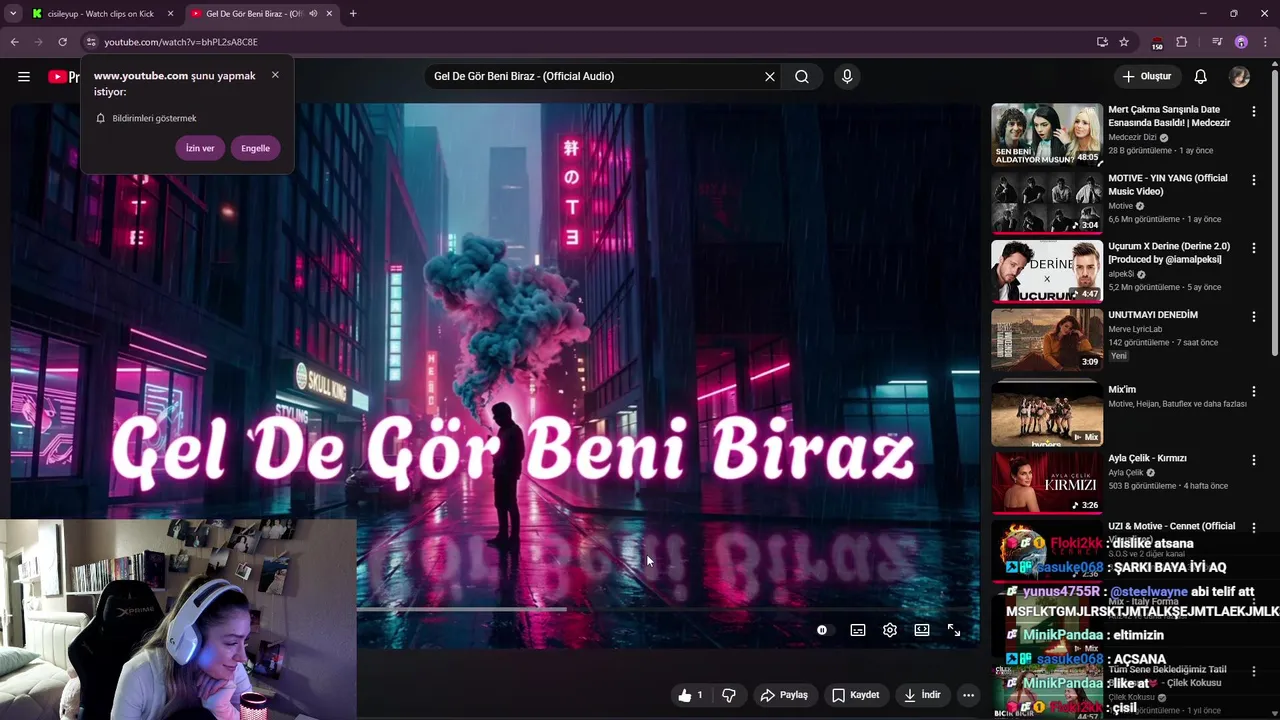Open a new browser tab
This screenshot has width=1280, height=720.
pyautogui.click(x=353, y=14)
